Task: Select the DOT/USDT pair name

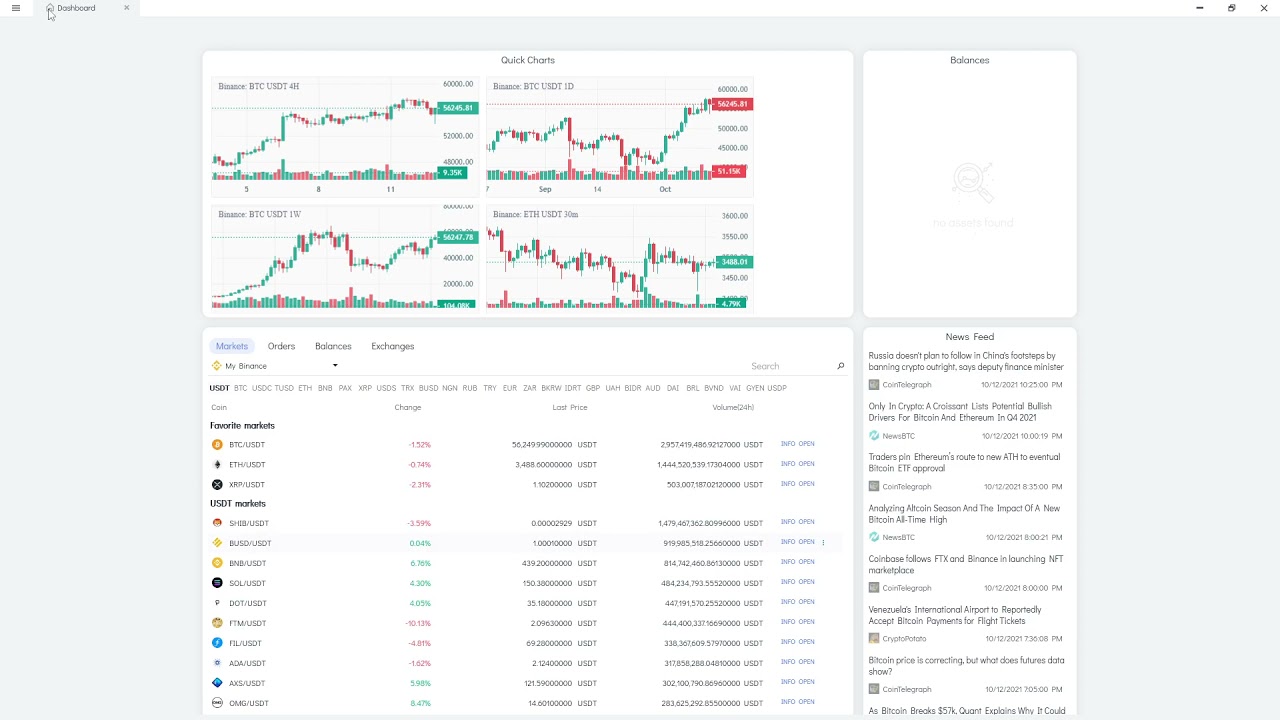Action: pyautogui.click(x=248, y=603)
